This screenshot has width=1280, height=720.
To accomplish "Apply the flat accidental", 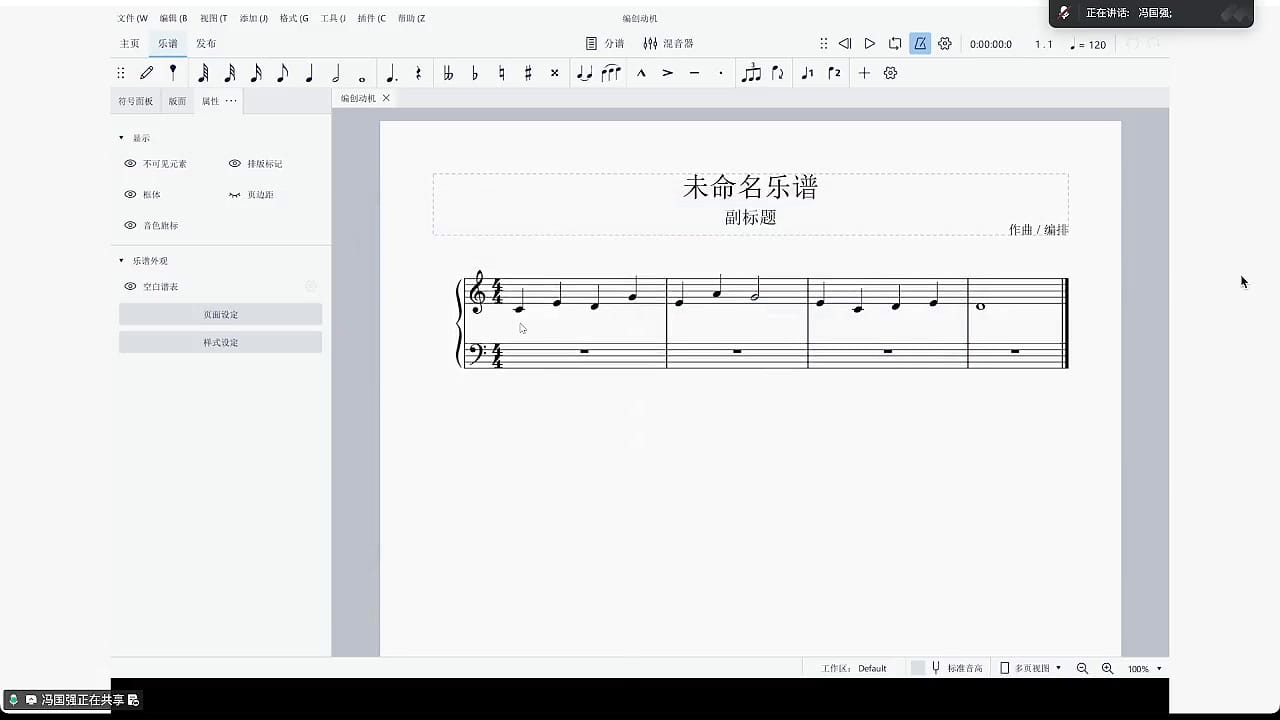I will point(475,73).
